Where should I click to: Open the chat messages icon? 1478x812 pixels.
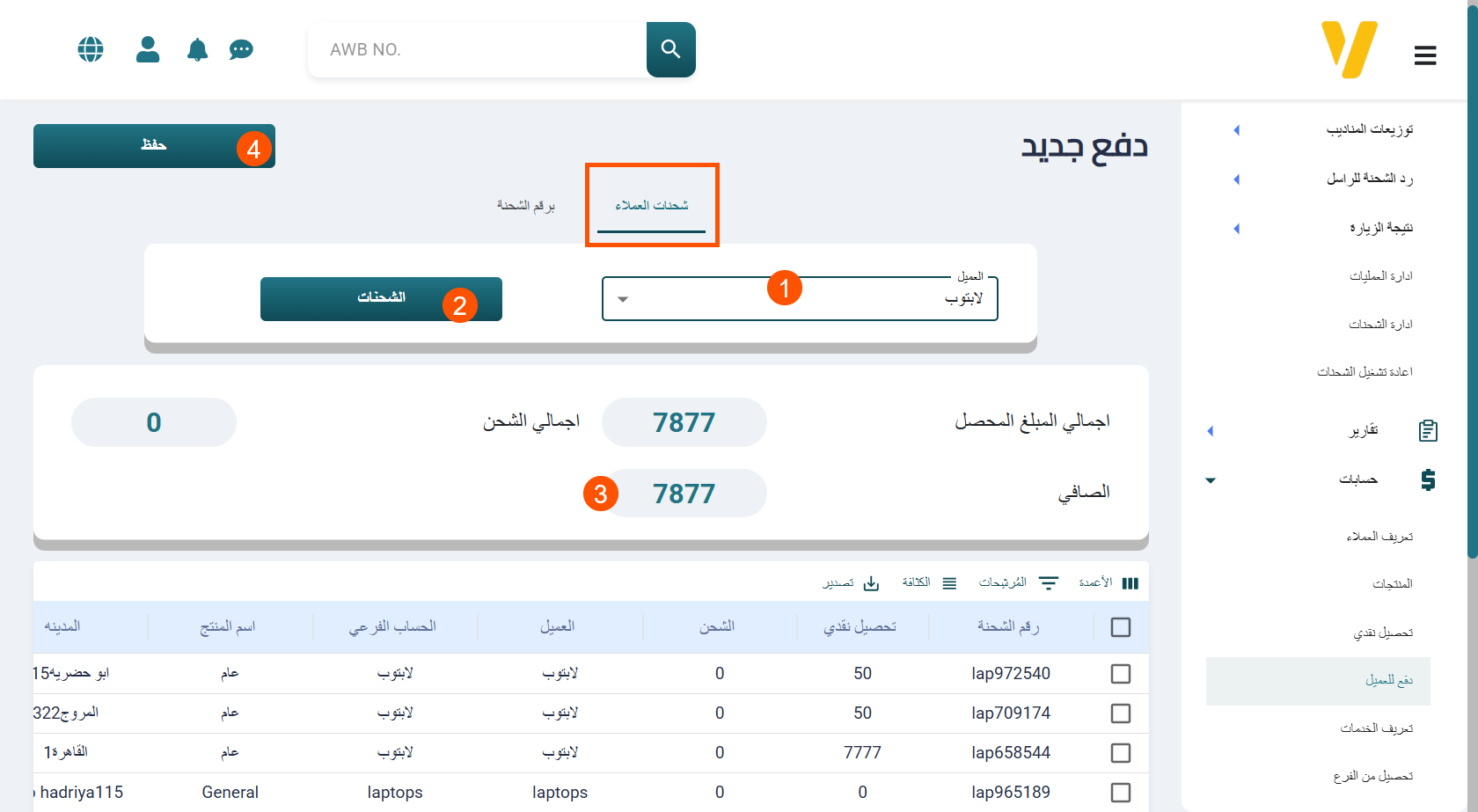click(241, 50)
